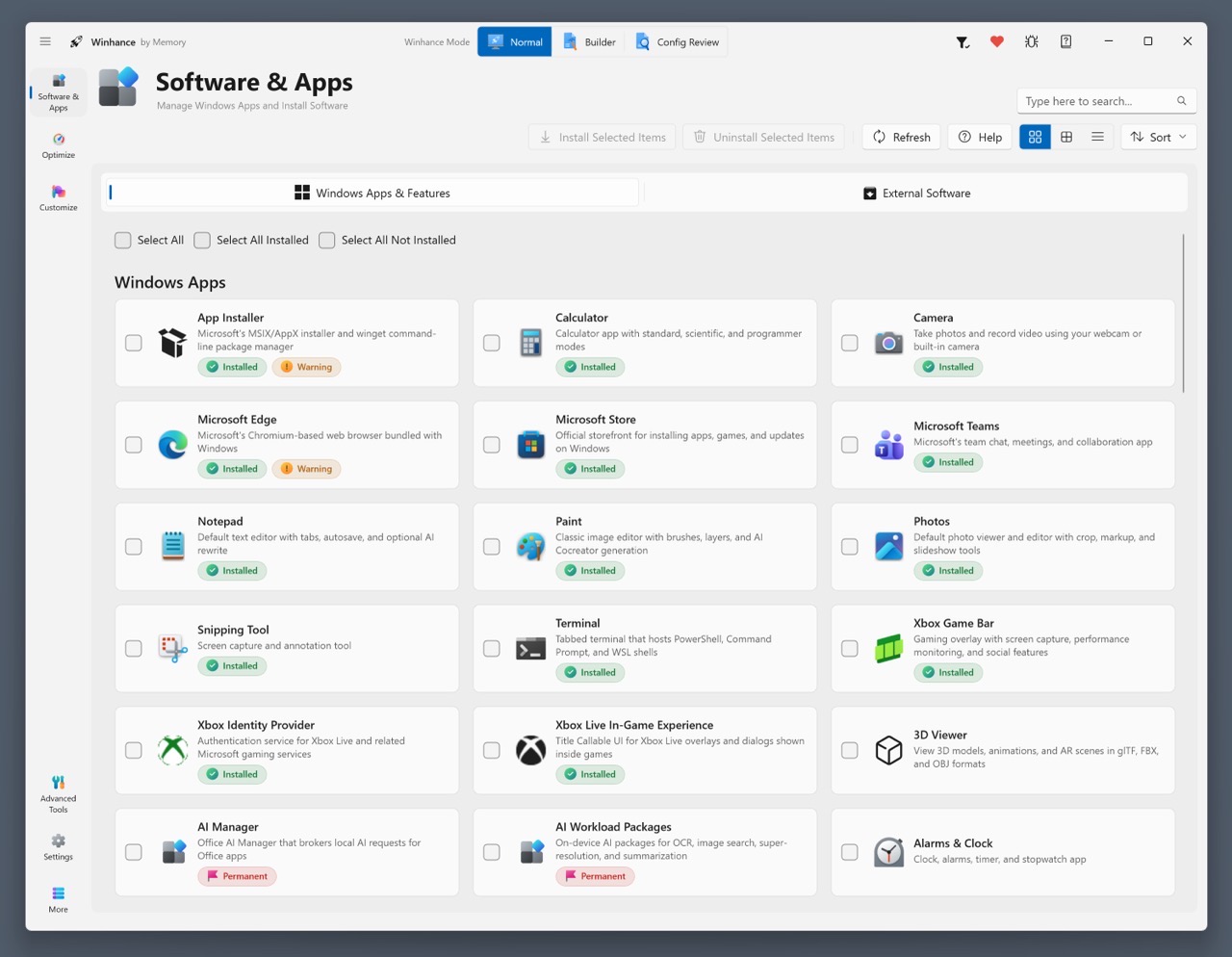
Task: Open the hamburger navigation menu
Action: coord(45,41)
